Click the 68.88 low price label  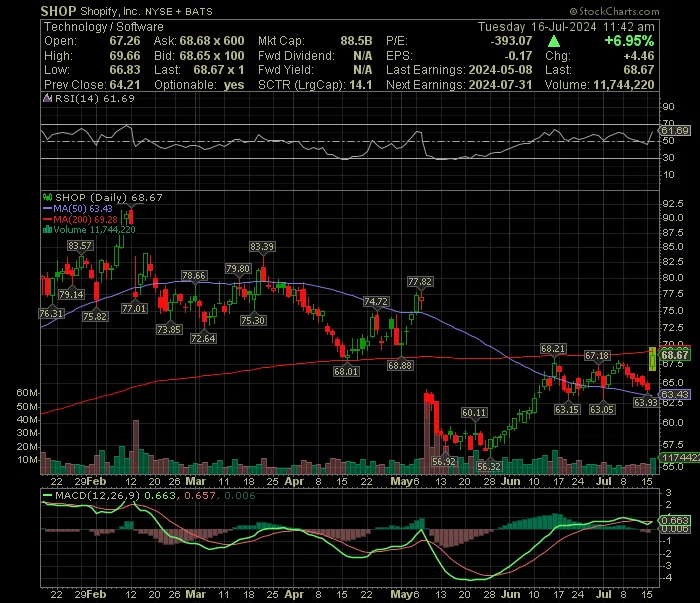tap(400, 366)
